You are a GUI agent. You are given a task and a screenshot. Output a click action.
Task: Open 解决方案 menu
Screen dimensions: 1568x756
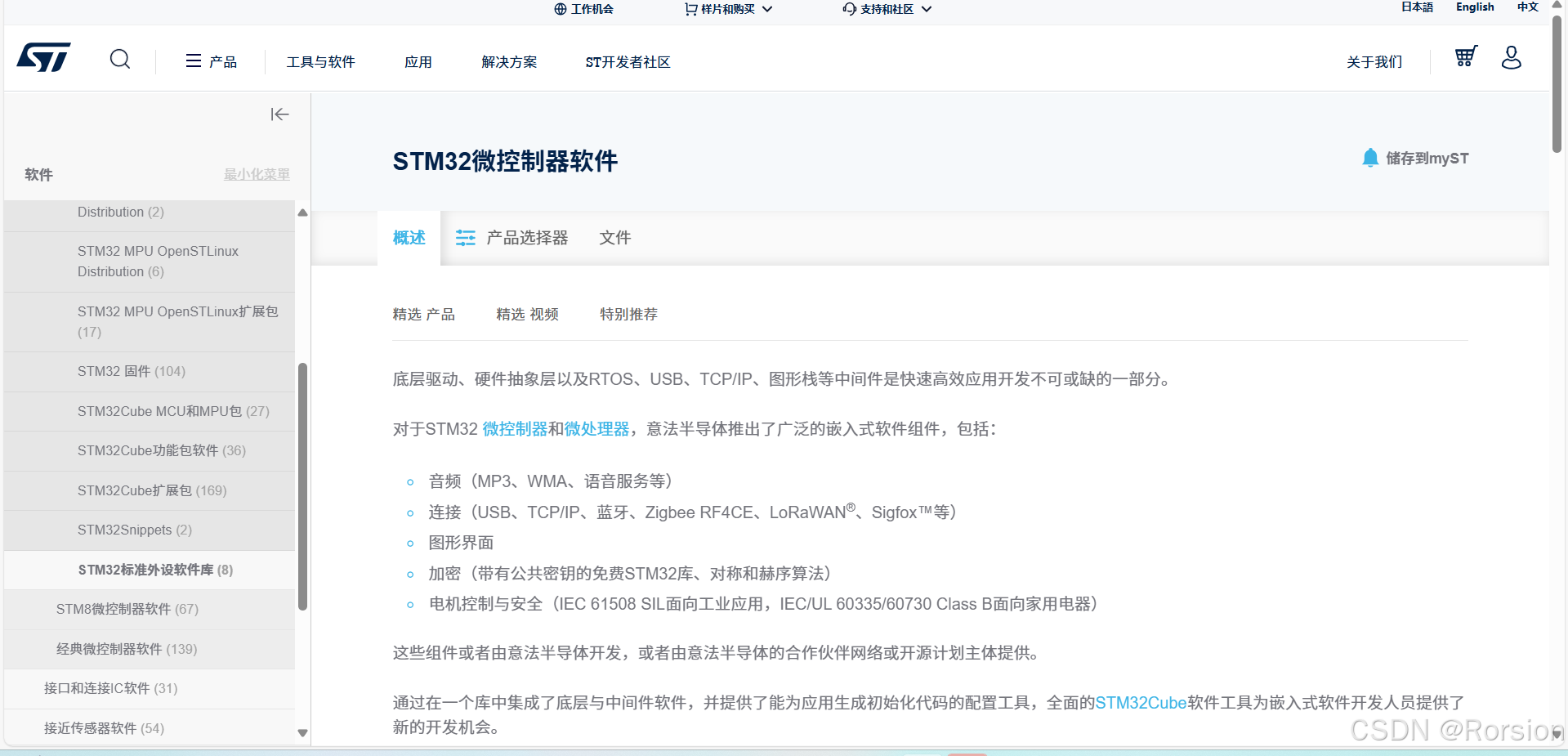point(509,62)
